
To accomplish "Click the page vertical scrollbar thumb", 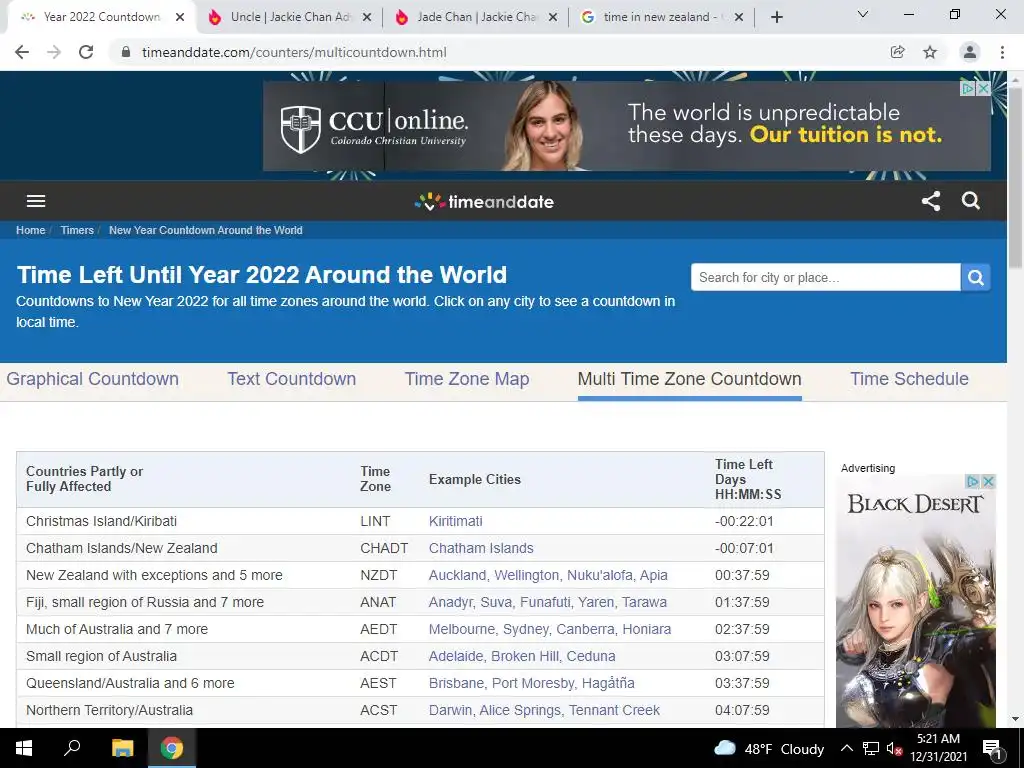I will coord(1015,176).
